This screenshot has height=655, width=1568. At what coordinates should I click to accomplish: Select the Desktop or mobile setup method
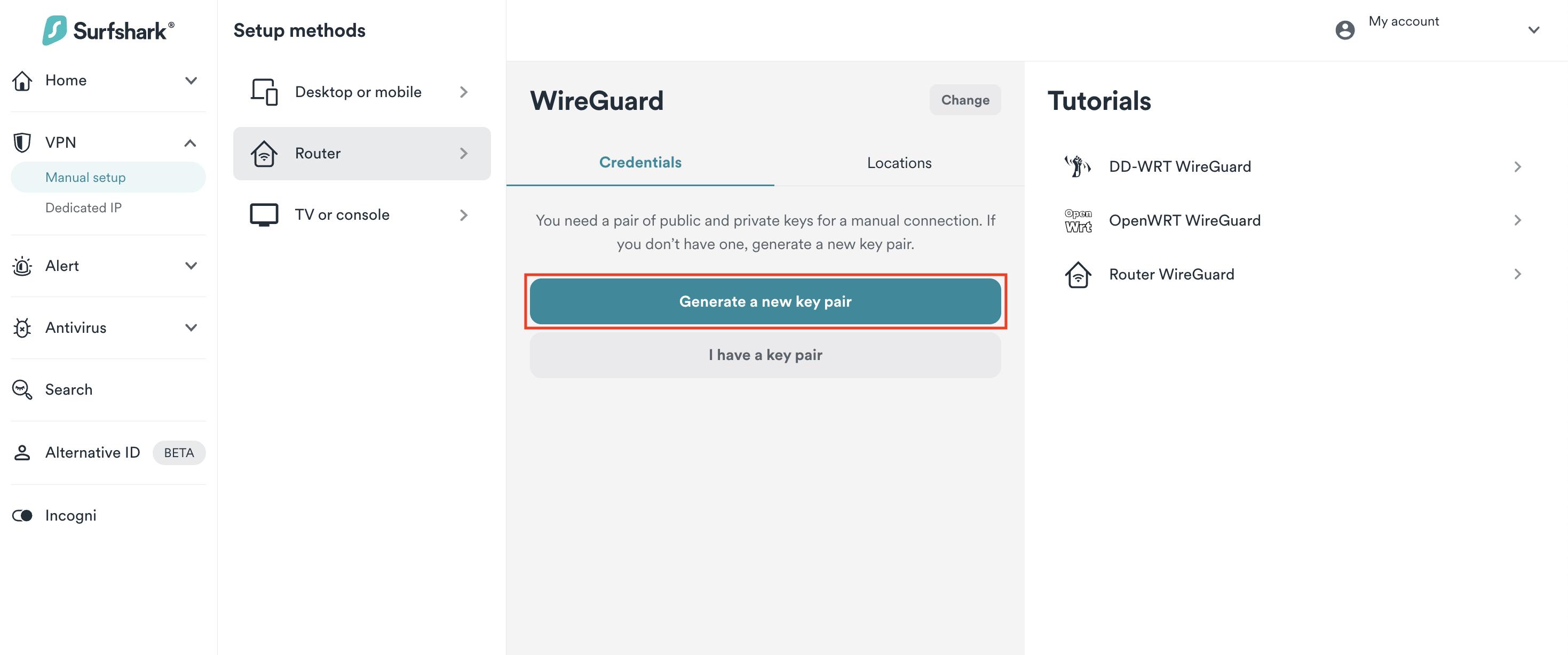[358, 92]
